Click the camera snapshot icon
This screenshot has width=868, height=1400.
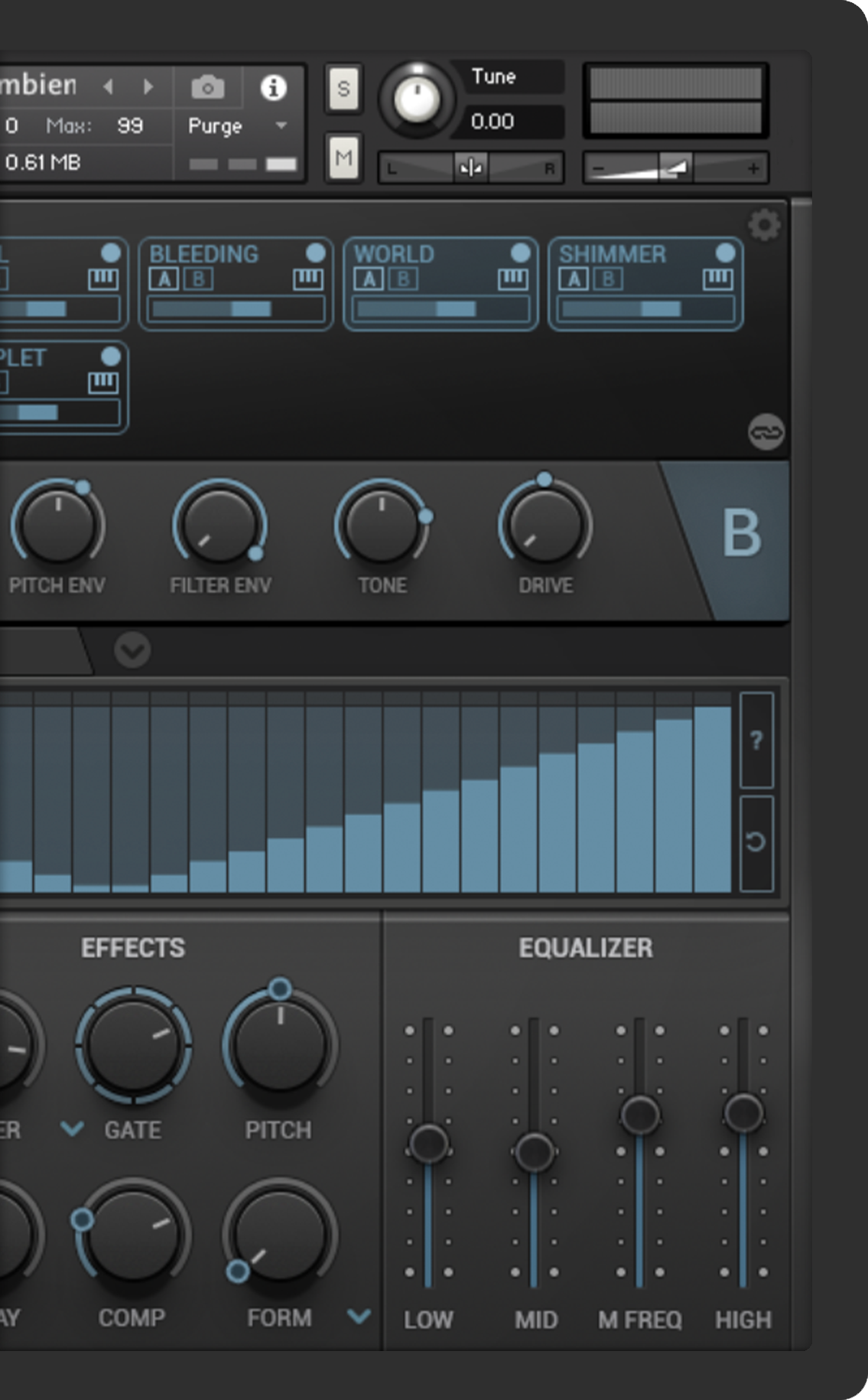[207, 87]
